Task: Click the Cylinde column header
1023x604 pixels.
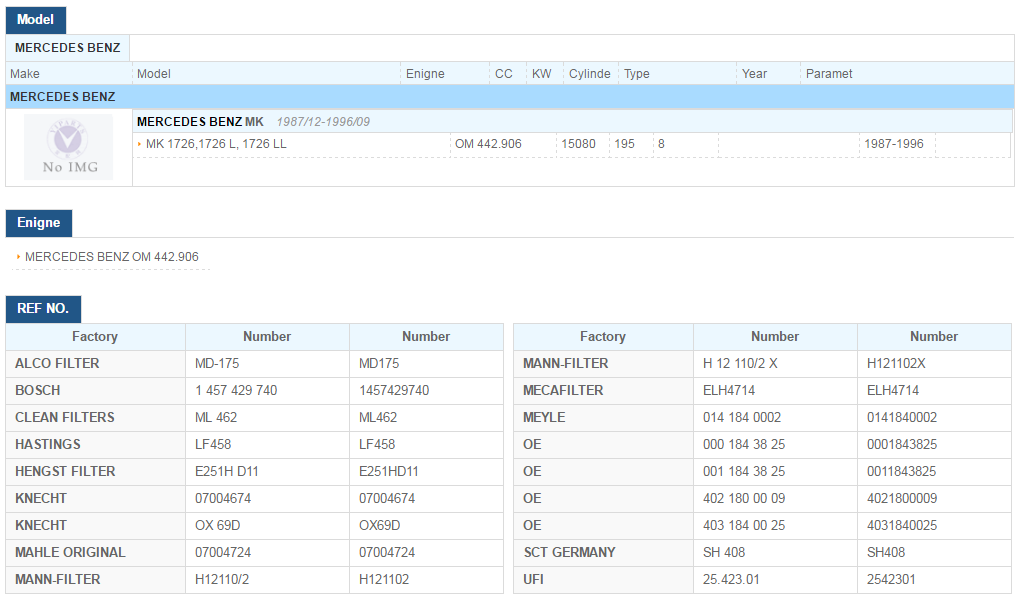Action: 590,74
